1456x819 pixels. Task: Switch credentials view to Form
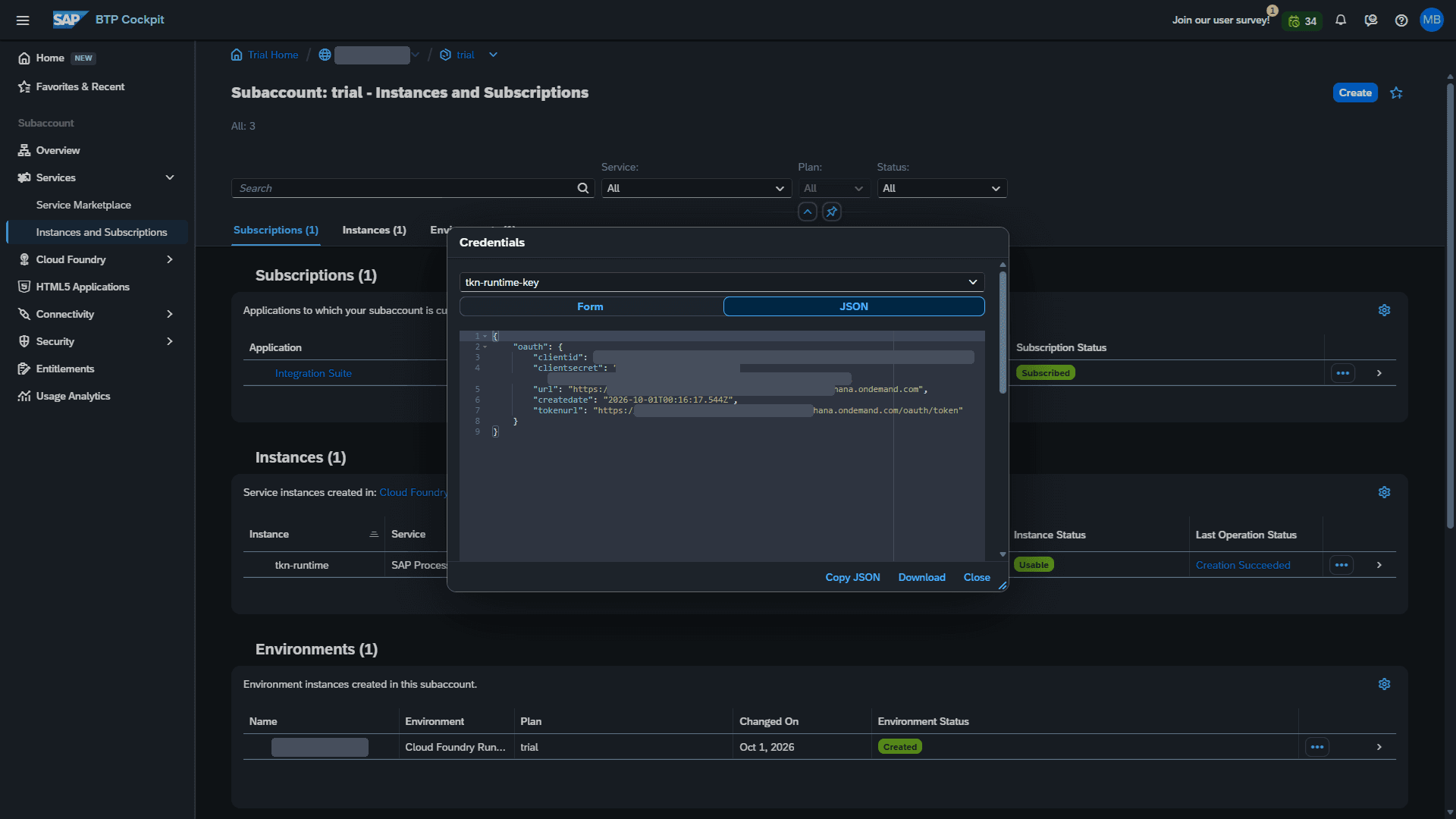pos(591,306)
